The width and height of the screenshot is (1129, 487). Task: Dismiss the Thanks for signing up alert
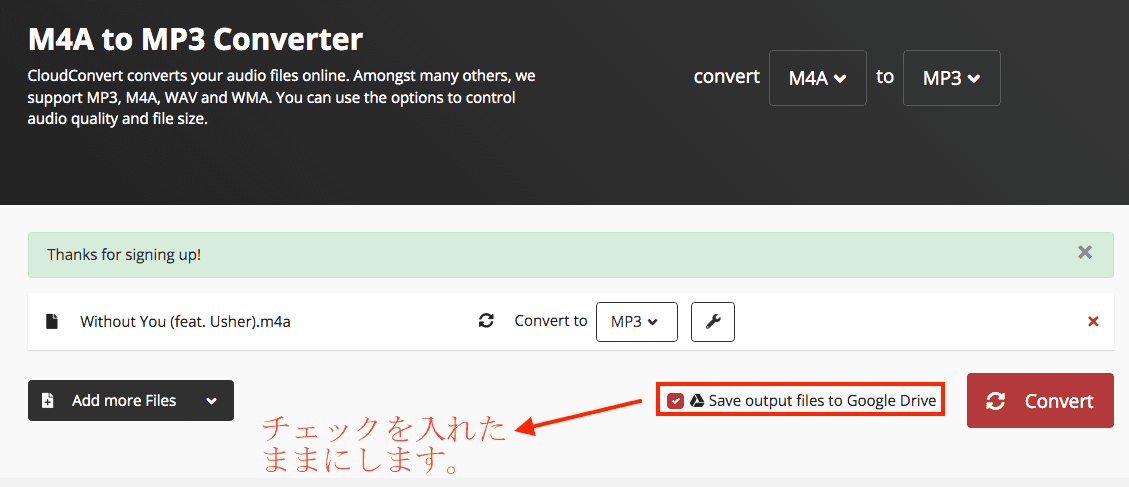[1085, 252]
